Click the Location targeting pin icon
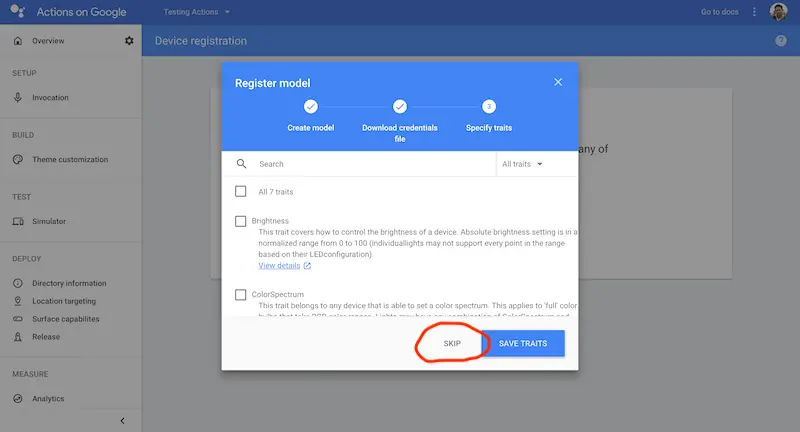Viewport: 800px width, 432px height. click(x=18, y=301)
